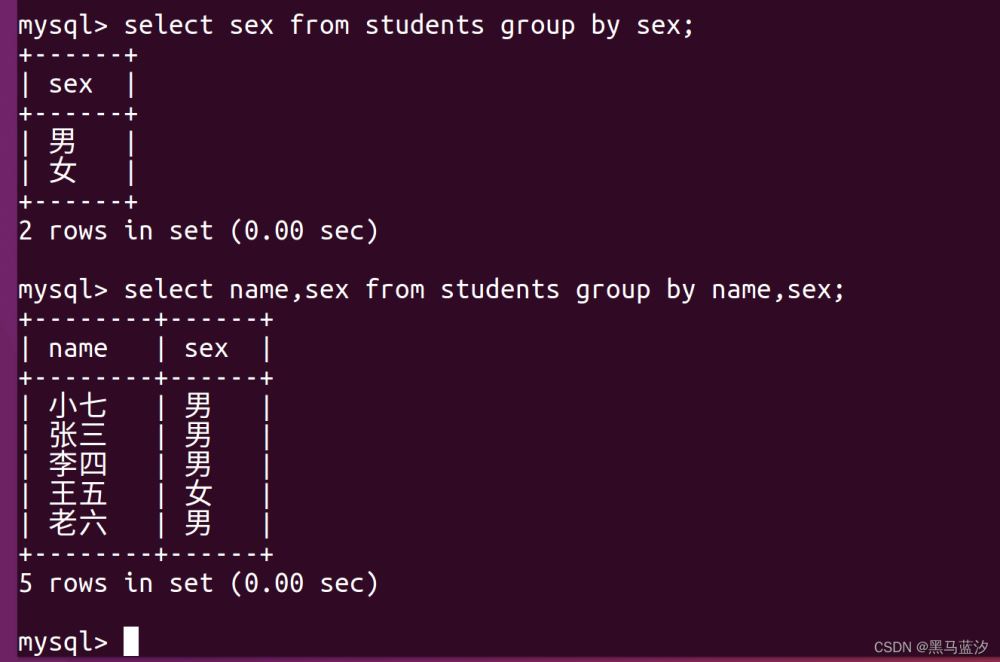Click the last empty mysql> prompt
The image size is (1000, 662).
(x=62, y=641)
